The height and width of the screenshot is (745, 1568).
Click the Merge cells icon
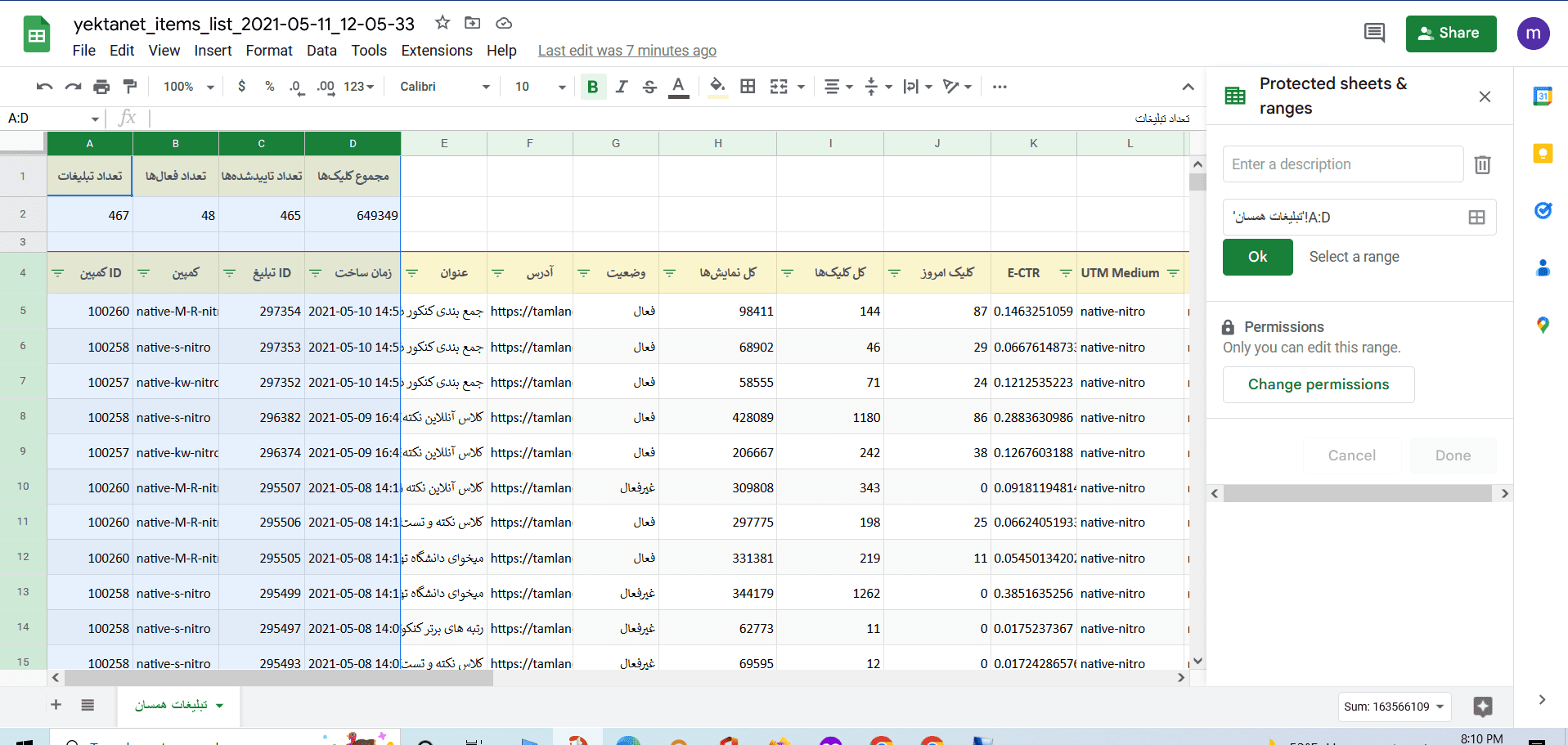click(x=779, y=87)
